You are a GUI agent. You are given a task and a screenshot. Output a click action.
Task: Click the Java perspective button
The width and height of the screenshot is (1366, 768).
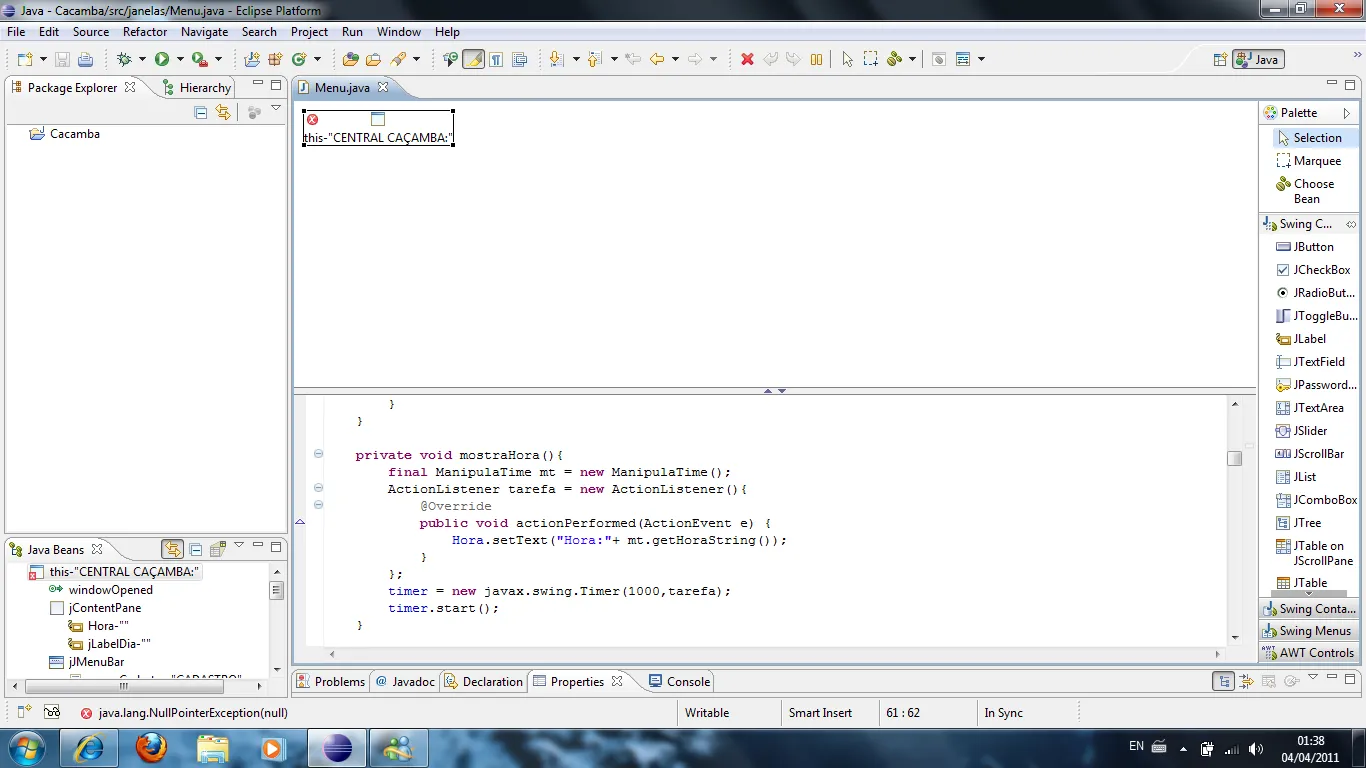click(x=1258, y=60)
